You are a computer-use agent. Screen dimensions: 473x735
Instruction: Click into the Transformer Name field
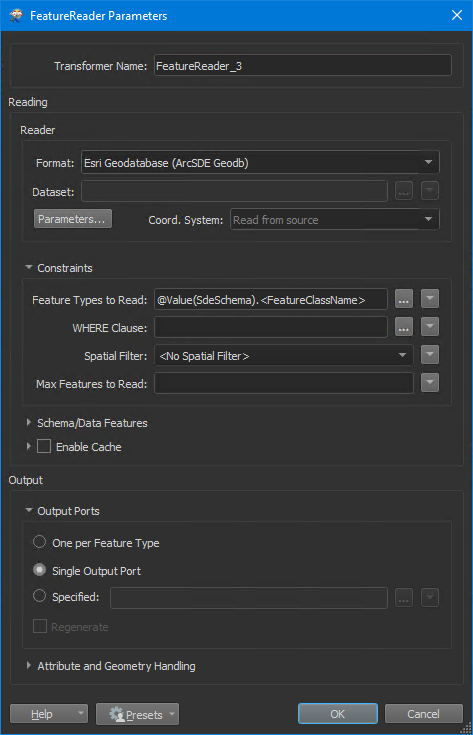(x=303, y=66)
